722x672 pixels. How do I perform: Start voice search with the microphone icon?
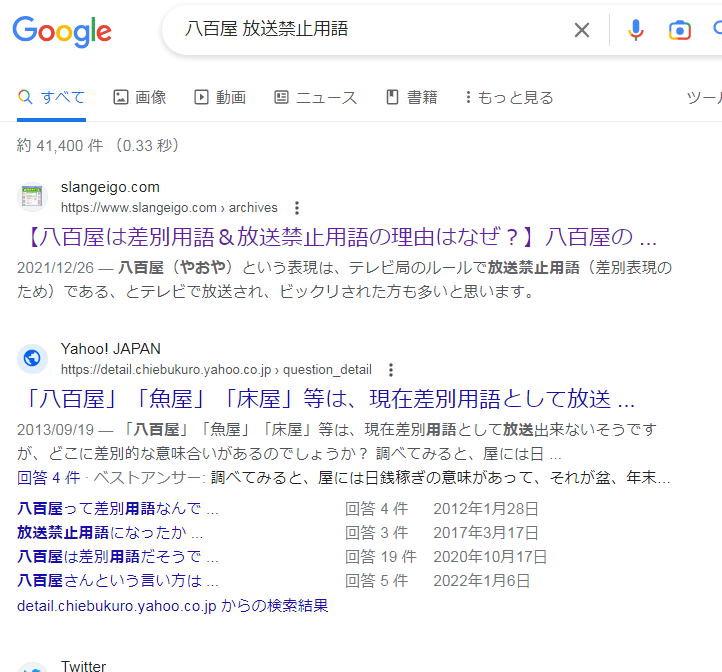[x=635, y=30]
